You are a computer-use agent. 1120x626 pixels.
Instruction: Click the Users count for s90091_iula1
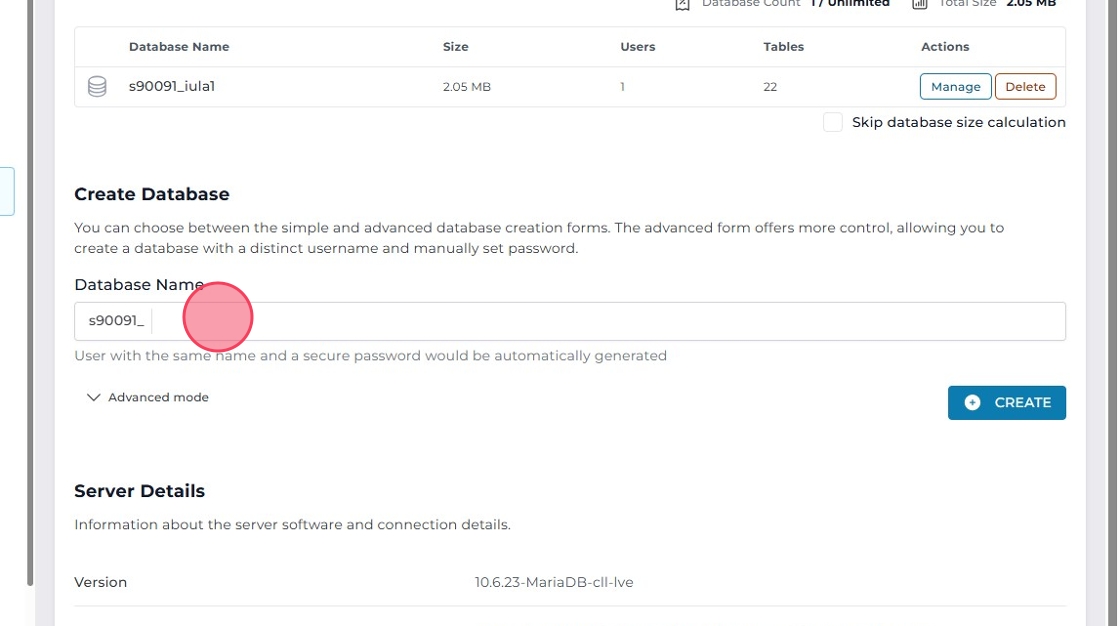622,87
